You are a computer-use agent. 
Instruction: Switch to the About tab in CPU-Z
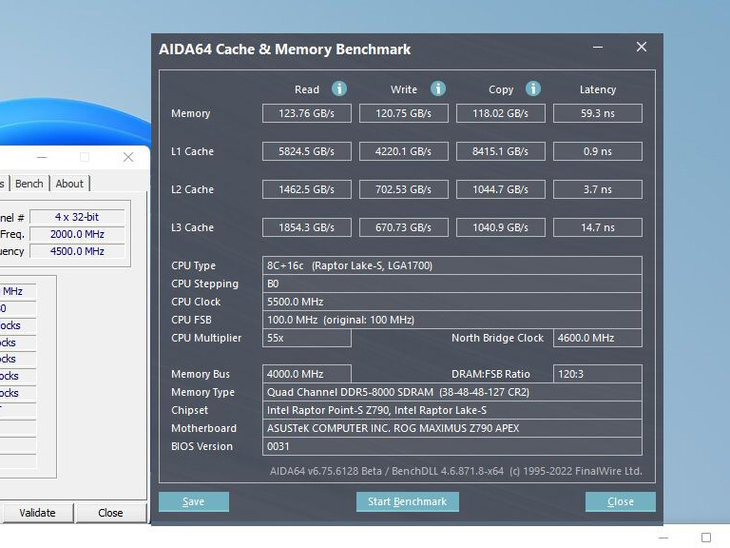(69, 183)
